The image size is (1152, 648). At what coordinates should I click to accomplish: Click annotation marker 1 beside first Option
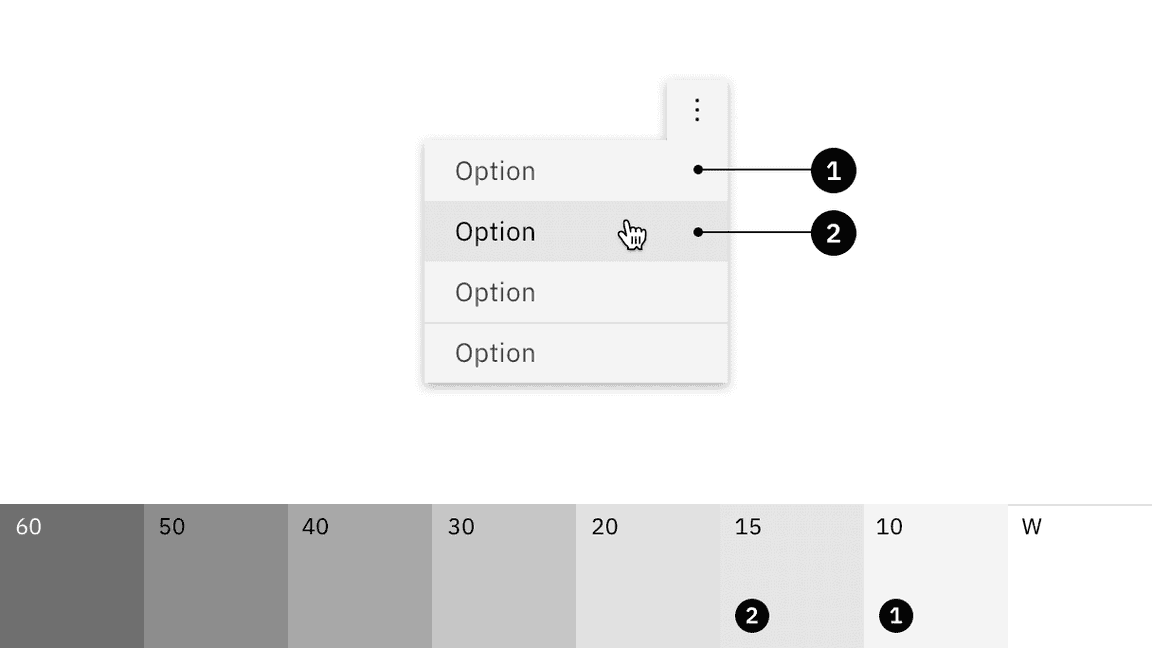(832, 170)
